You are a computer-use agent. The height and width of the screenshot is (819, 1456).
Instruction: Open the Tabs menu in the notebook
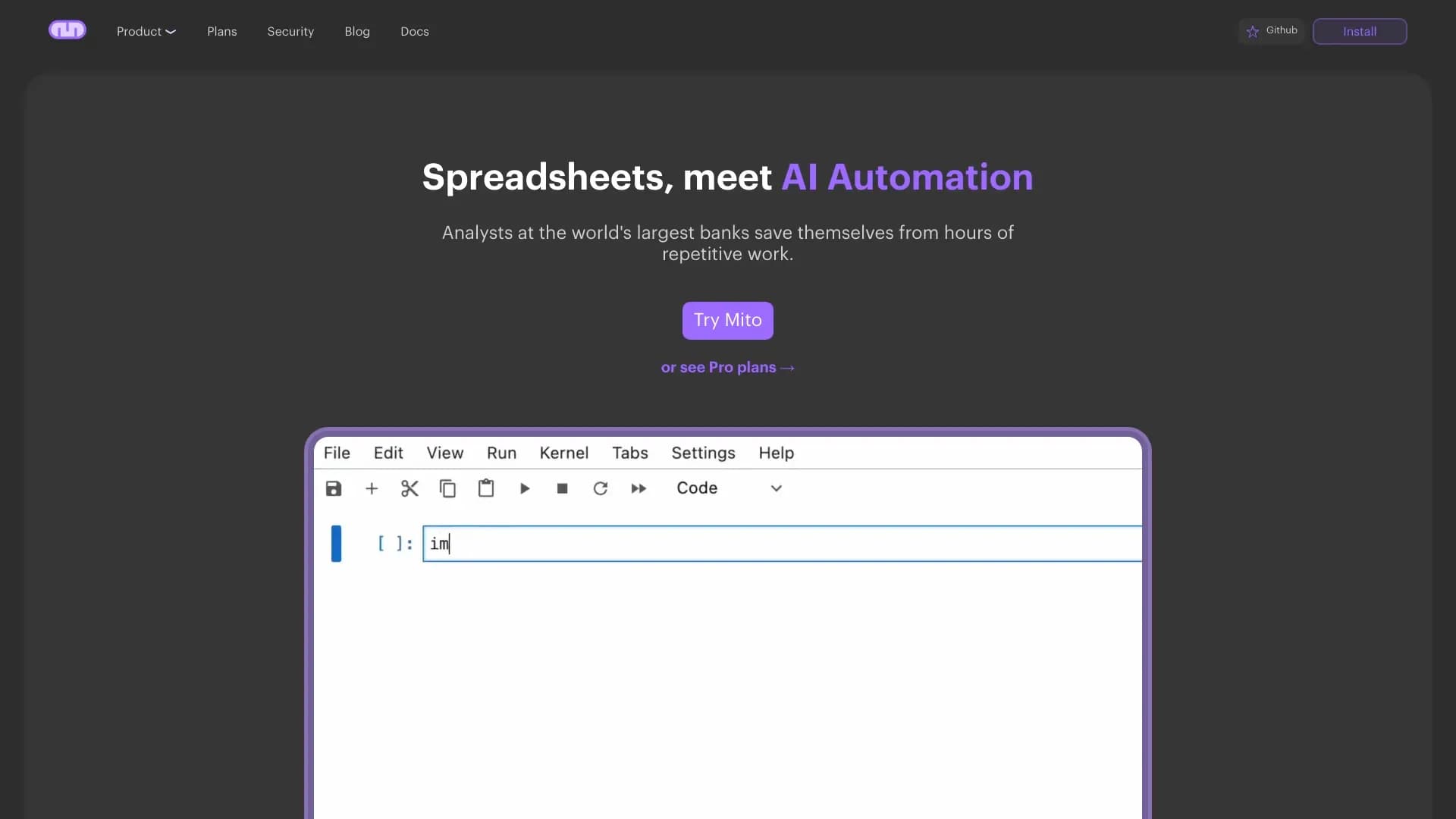(x=630, y=453)
